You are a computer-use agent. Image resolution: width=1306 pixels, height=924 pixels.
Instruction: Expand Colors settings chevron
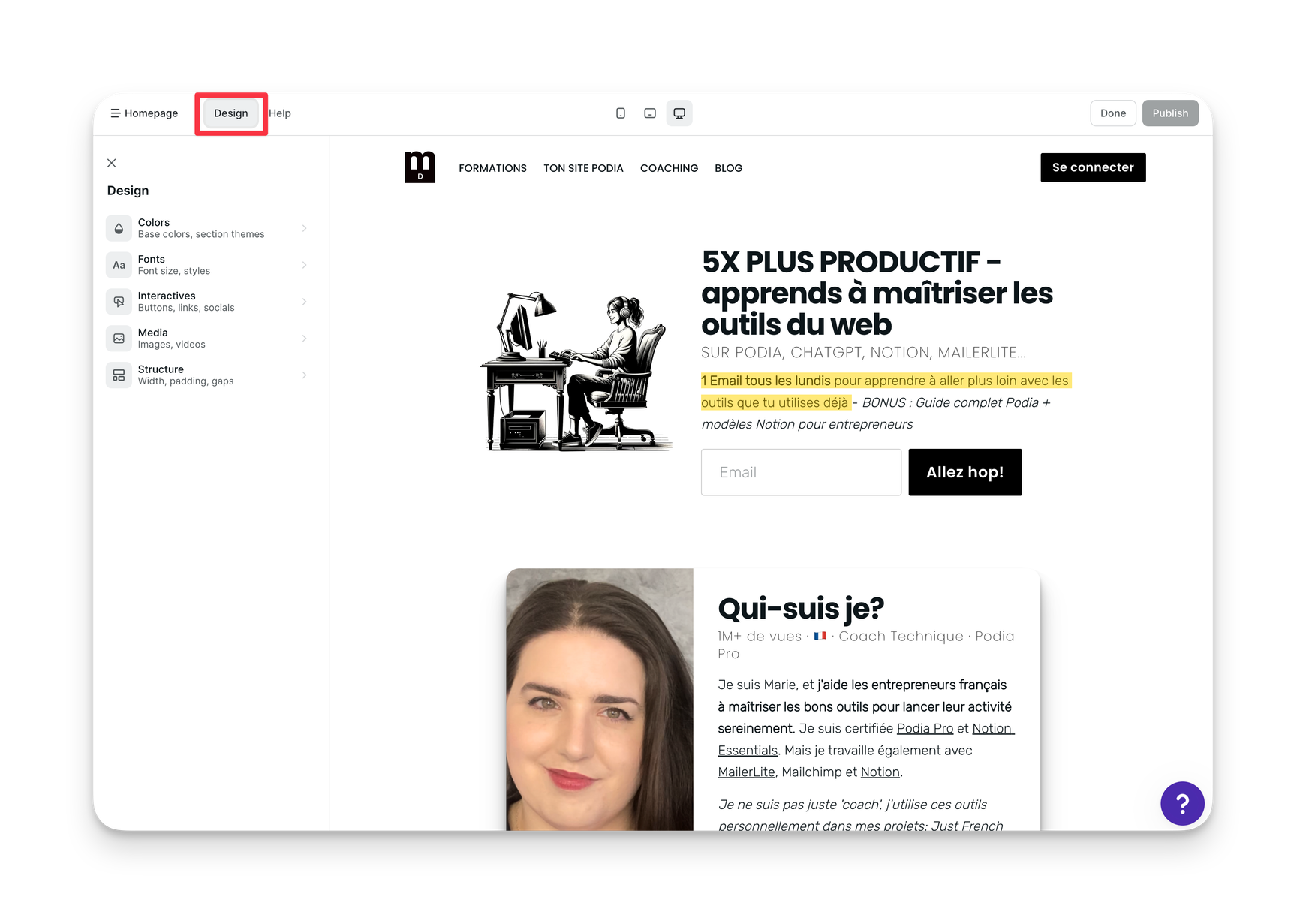pos(304,228)
